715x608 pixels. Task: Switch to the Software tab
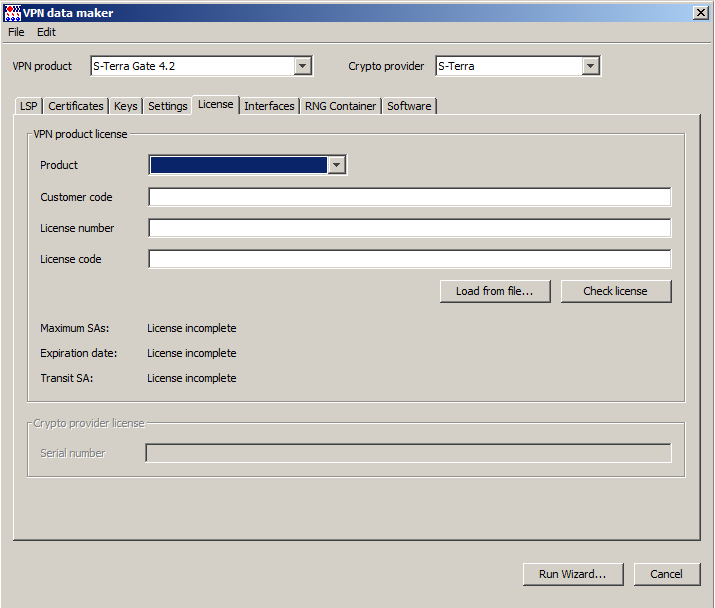click(409, 106)
